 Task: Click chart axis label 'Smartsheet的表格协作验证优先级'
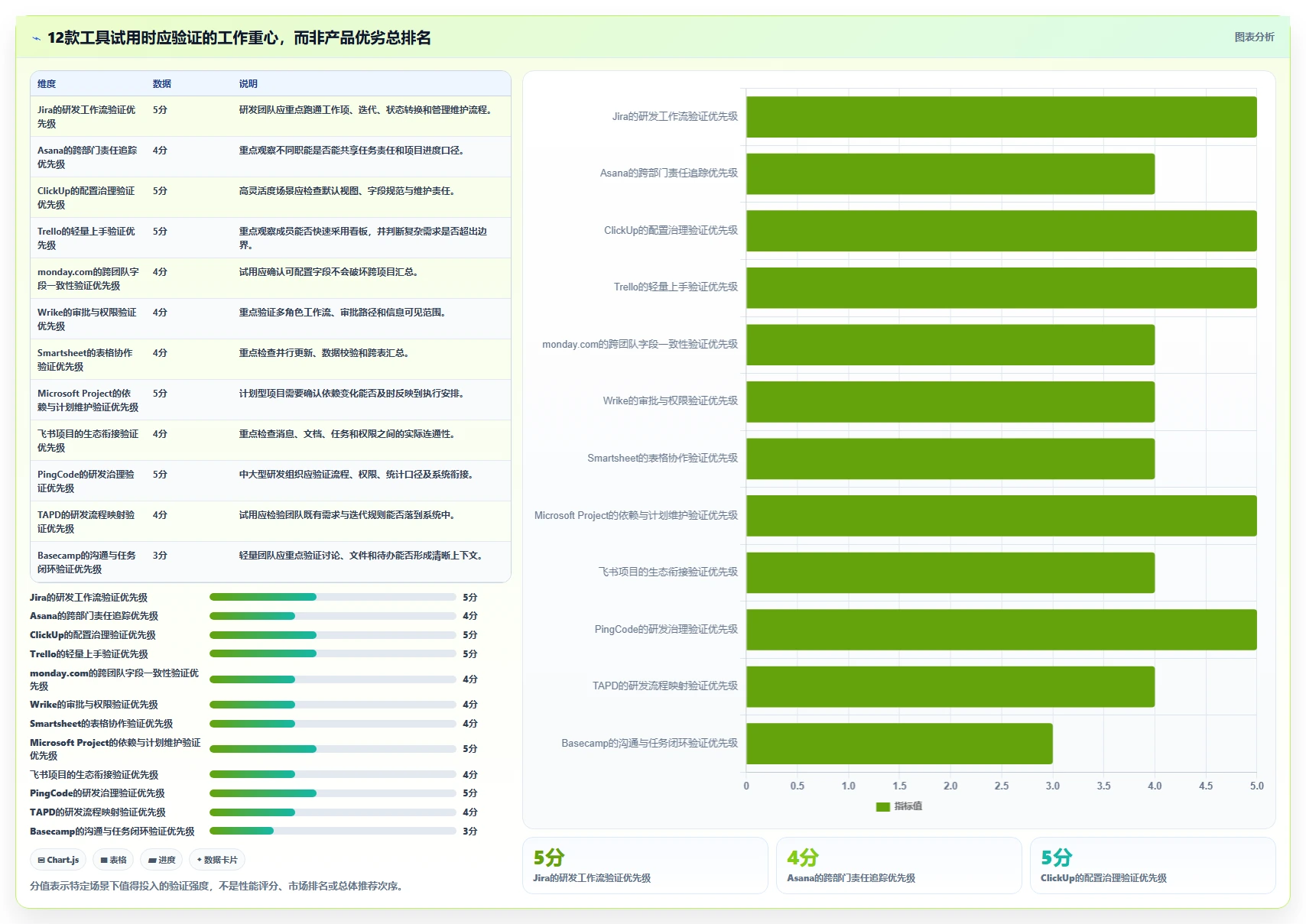(662, 458)
